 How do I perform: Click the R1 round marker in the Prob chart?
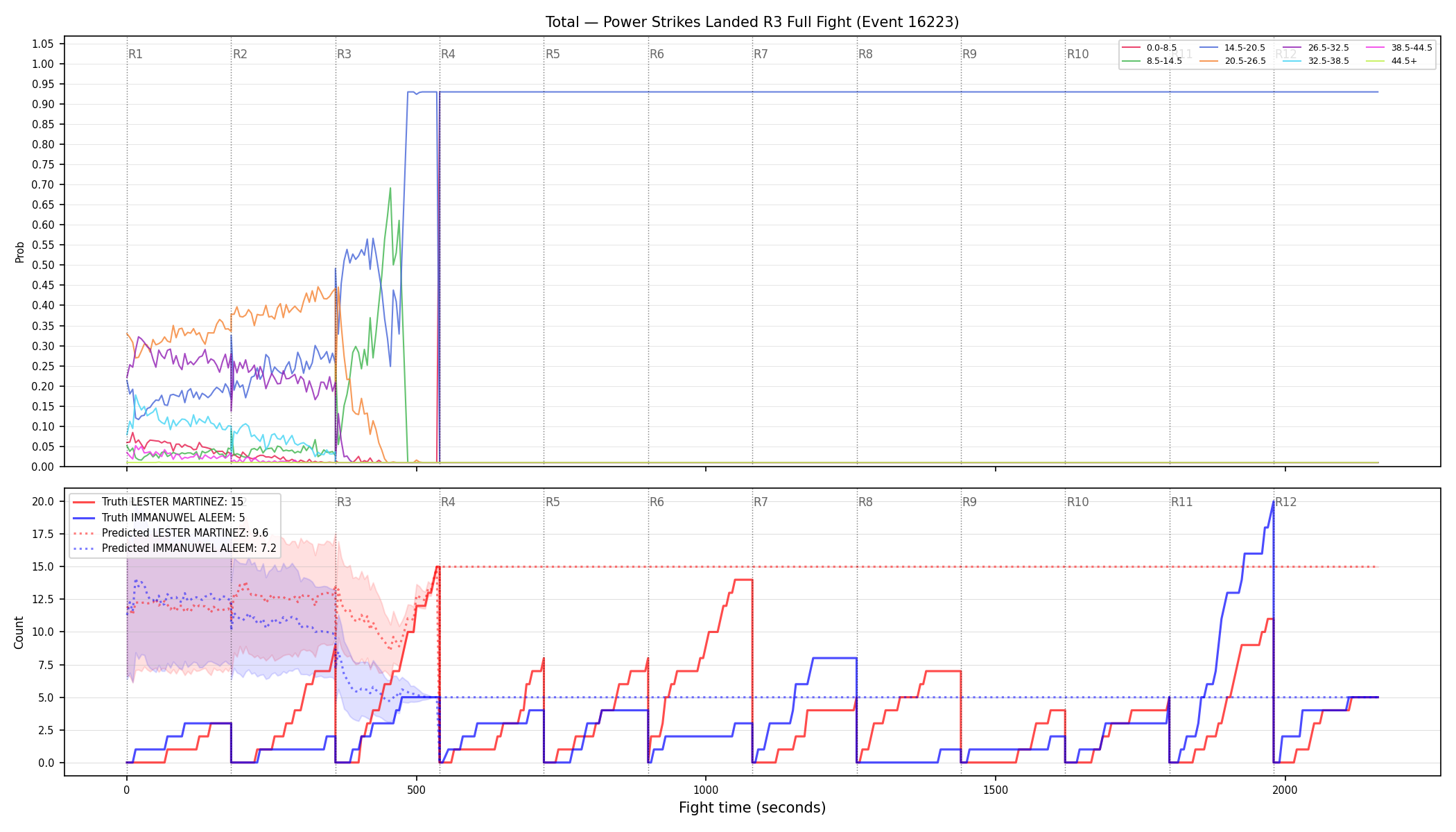136,54
